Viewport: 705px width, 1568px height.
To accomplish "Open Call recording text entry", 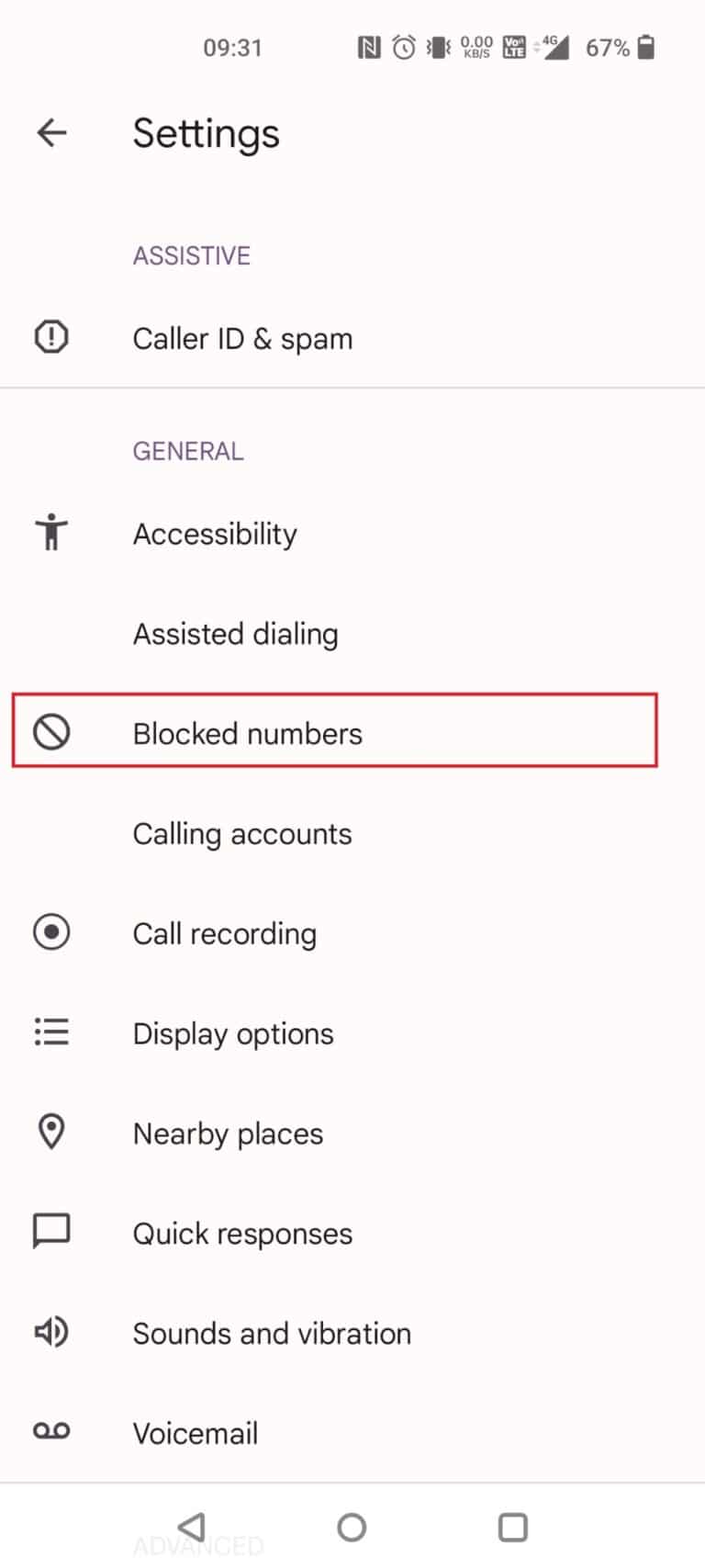I will (224, 934).
